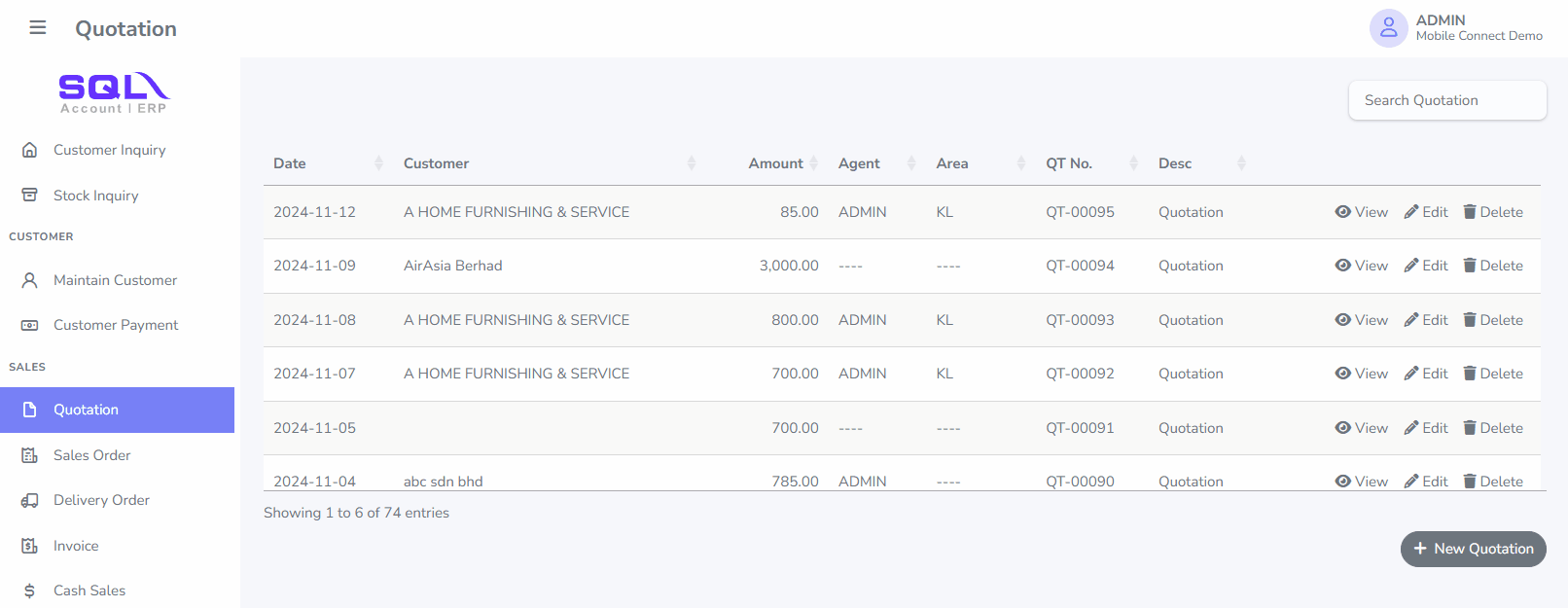1568x608 pixels.
Task: Click the eye View icon for QT-00093
Action: [1342, 320]
